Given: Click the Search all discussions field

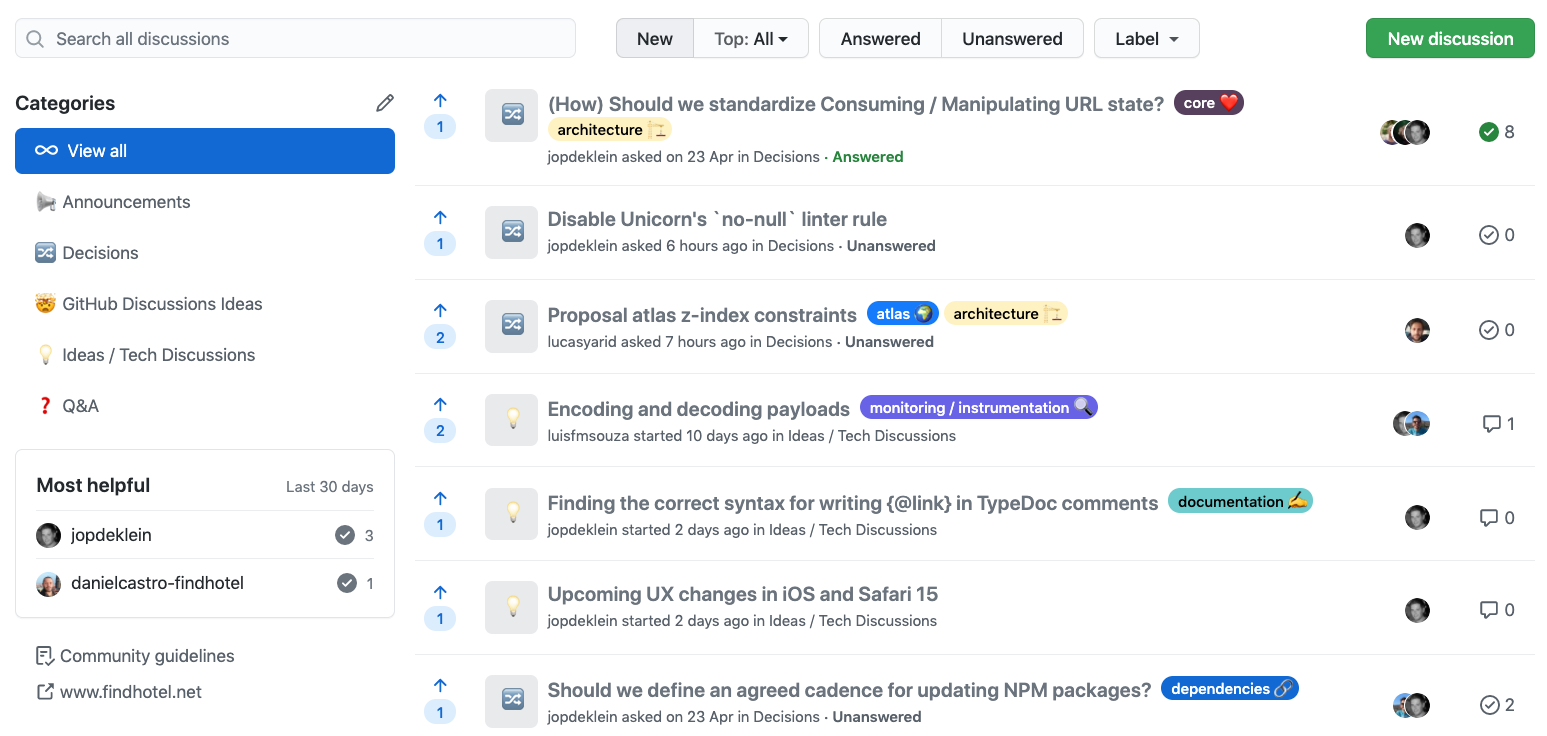Looking at the screenshot, I should point(295,39).
